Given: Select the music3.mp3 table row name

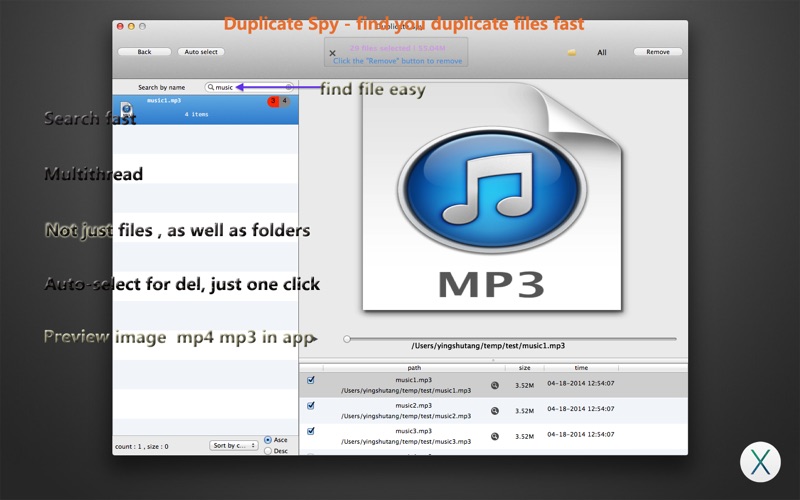Looking at the screenshot, I should [414, 431].
